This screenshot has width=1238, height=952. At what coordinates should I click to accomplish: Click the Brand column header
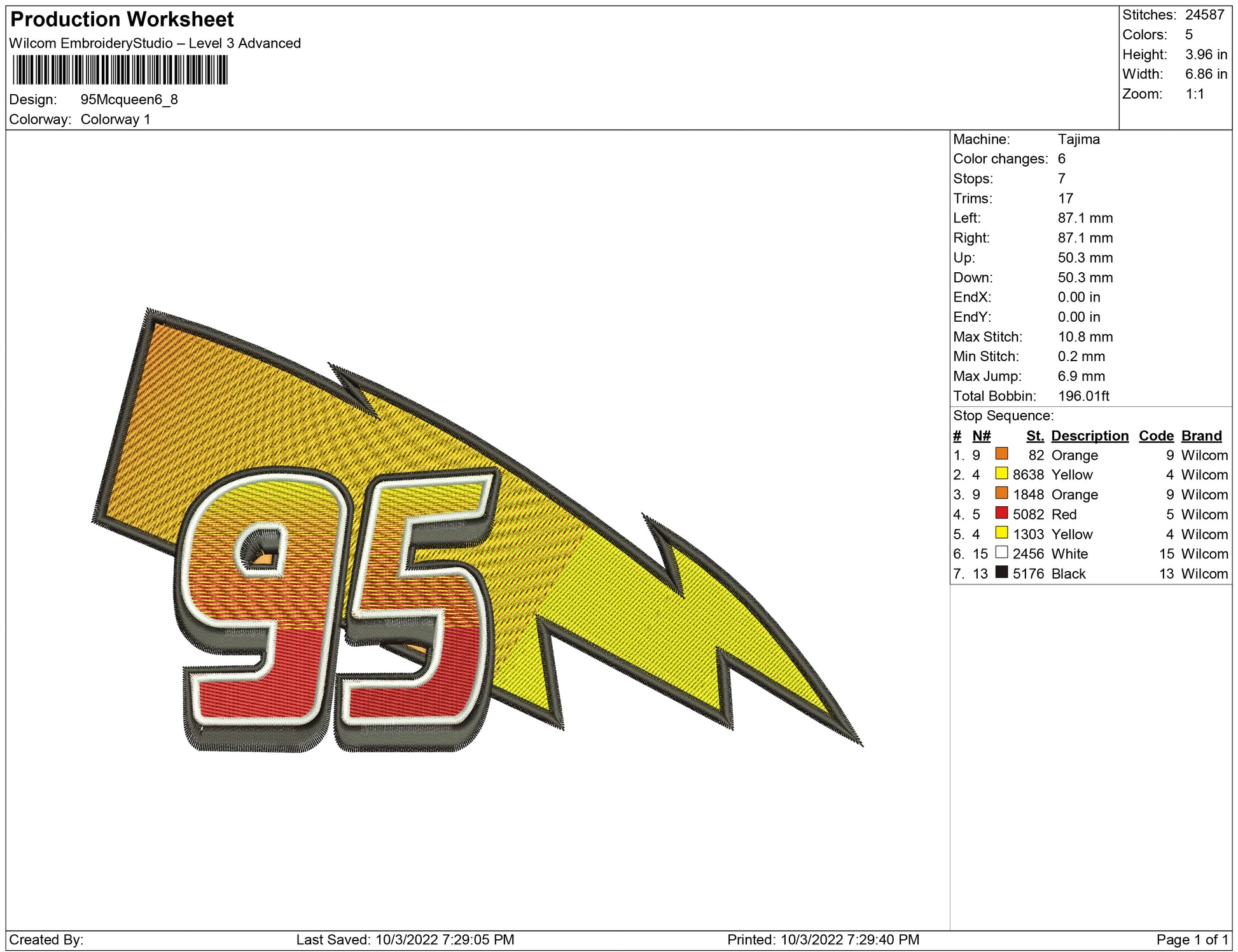(x=1201, y=436)
